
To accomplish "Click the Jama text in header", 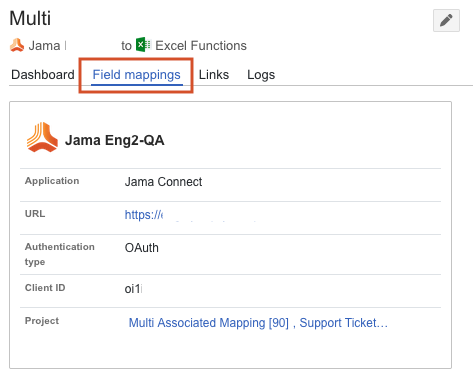I will [44, 45].
